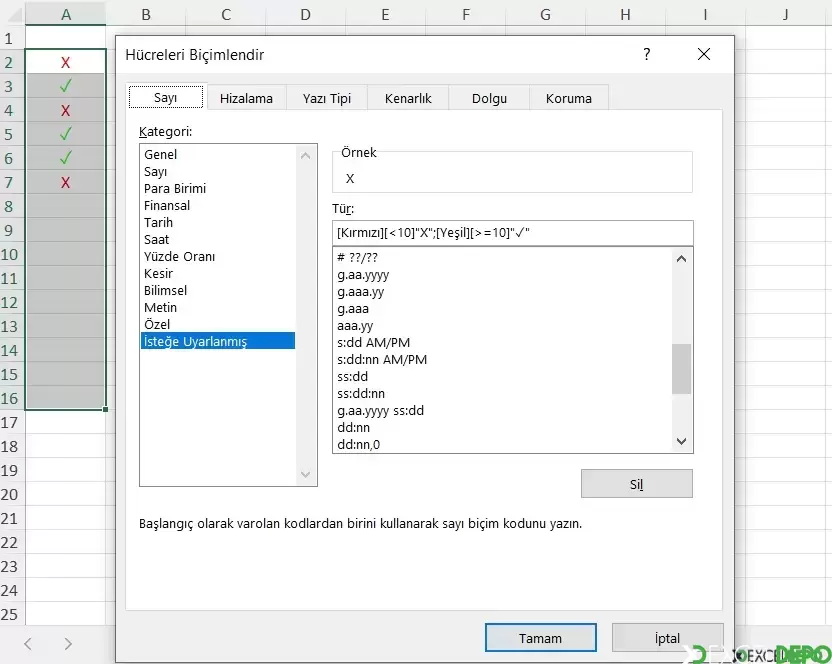The height and width of the screenshot is (664, 832).
Task: Switch to the Dolgu tab
Action: pyautogui.click(x=489, y=98)
